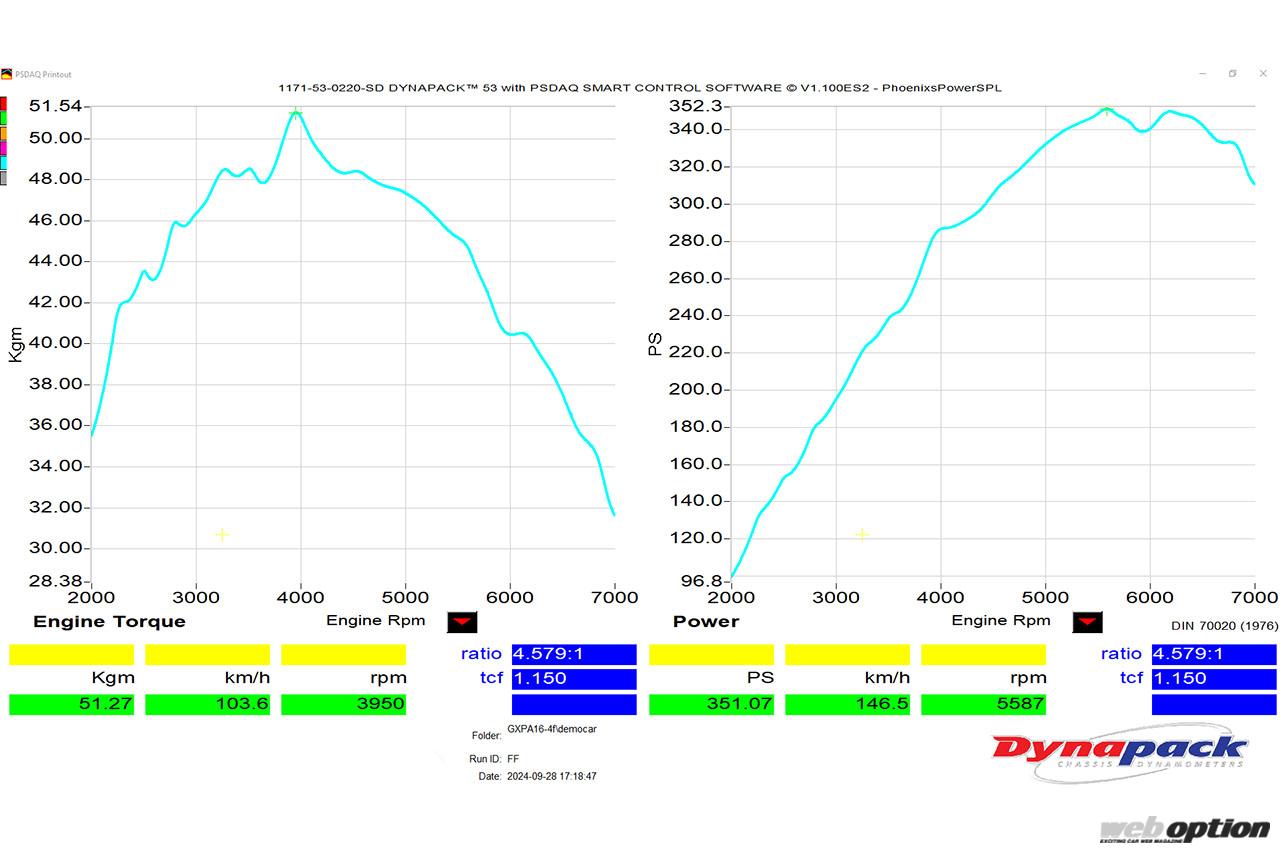Image resolution: width=1280 pixels, height=853 pixels.
Task: Click the yellow field above torque rpm
Action: click(343, 654)
